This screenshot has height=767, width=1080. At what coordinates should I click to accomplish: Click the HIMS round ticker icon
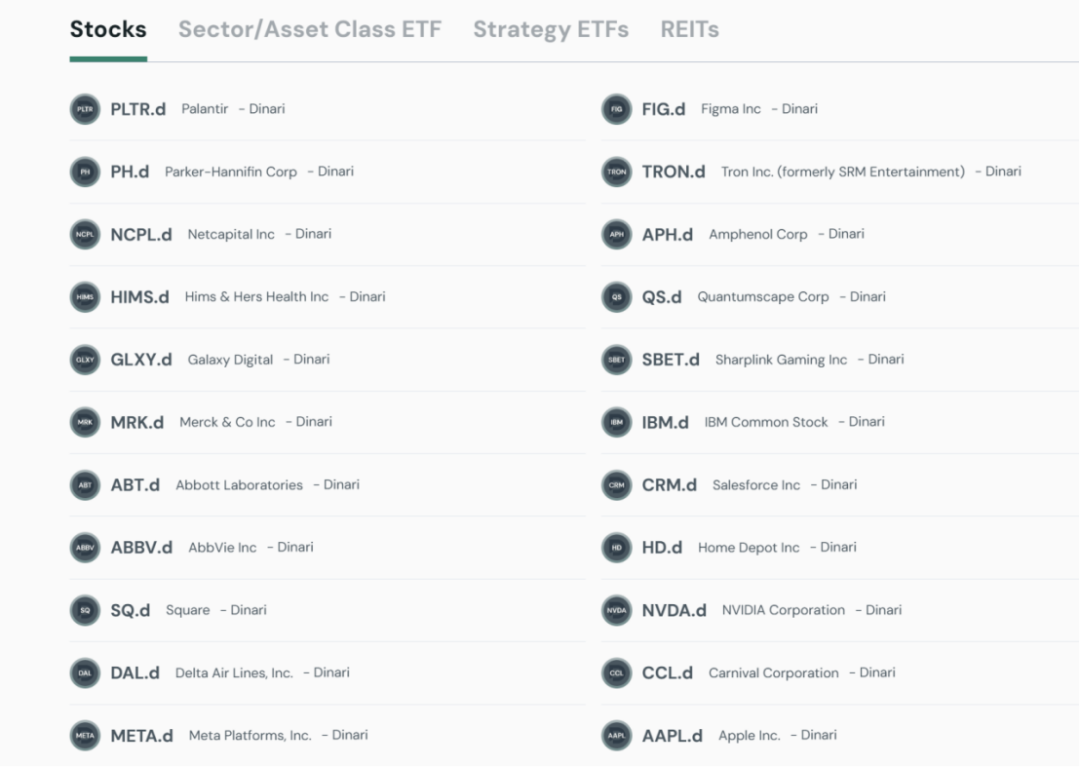[x=85, y=297]
